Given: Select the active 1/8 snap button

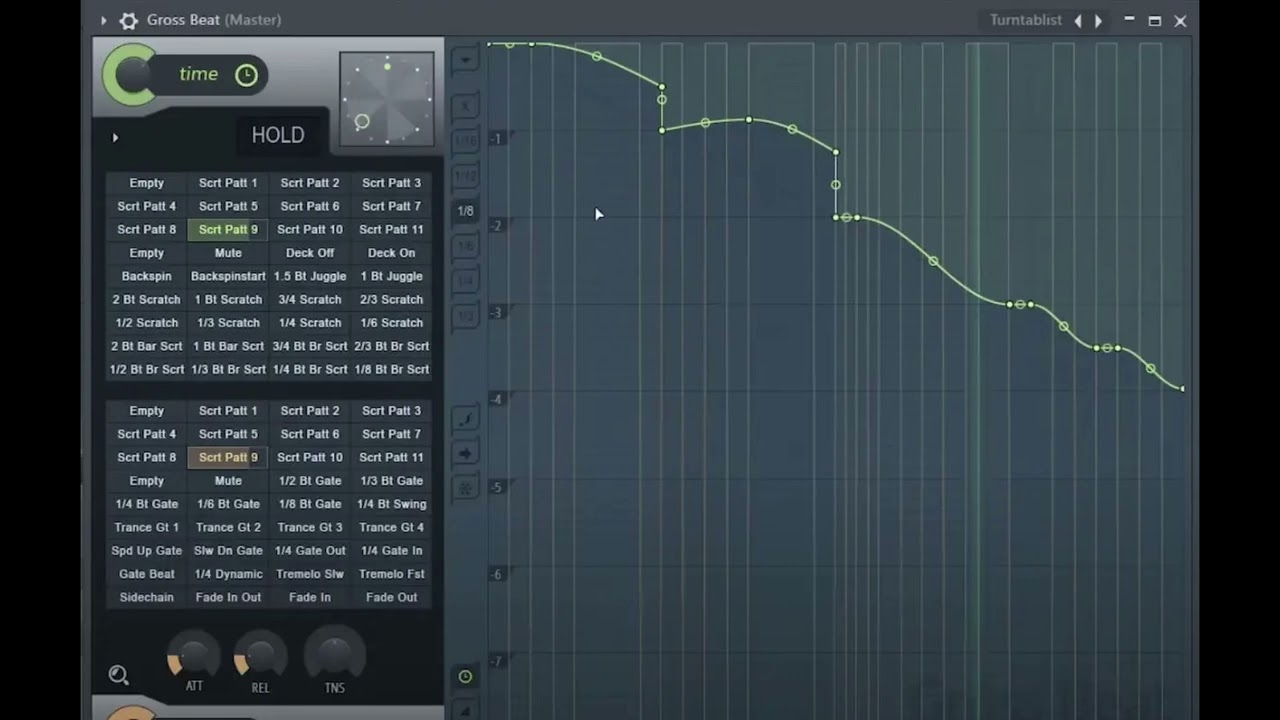Looking at the screenshot, I should [x=465, y=211].
